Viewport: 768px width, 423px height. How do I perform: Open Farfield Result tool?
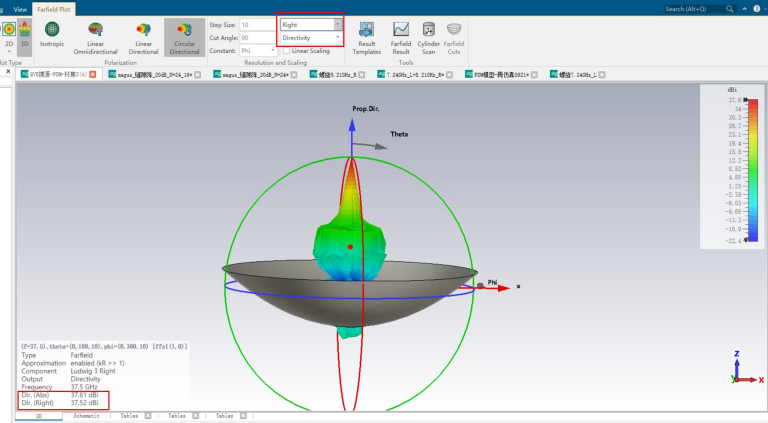tap(401, 38)
